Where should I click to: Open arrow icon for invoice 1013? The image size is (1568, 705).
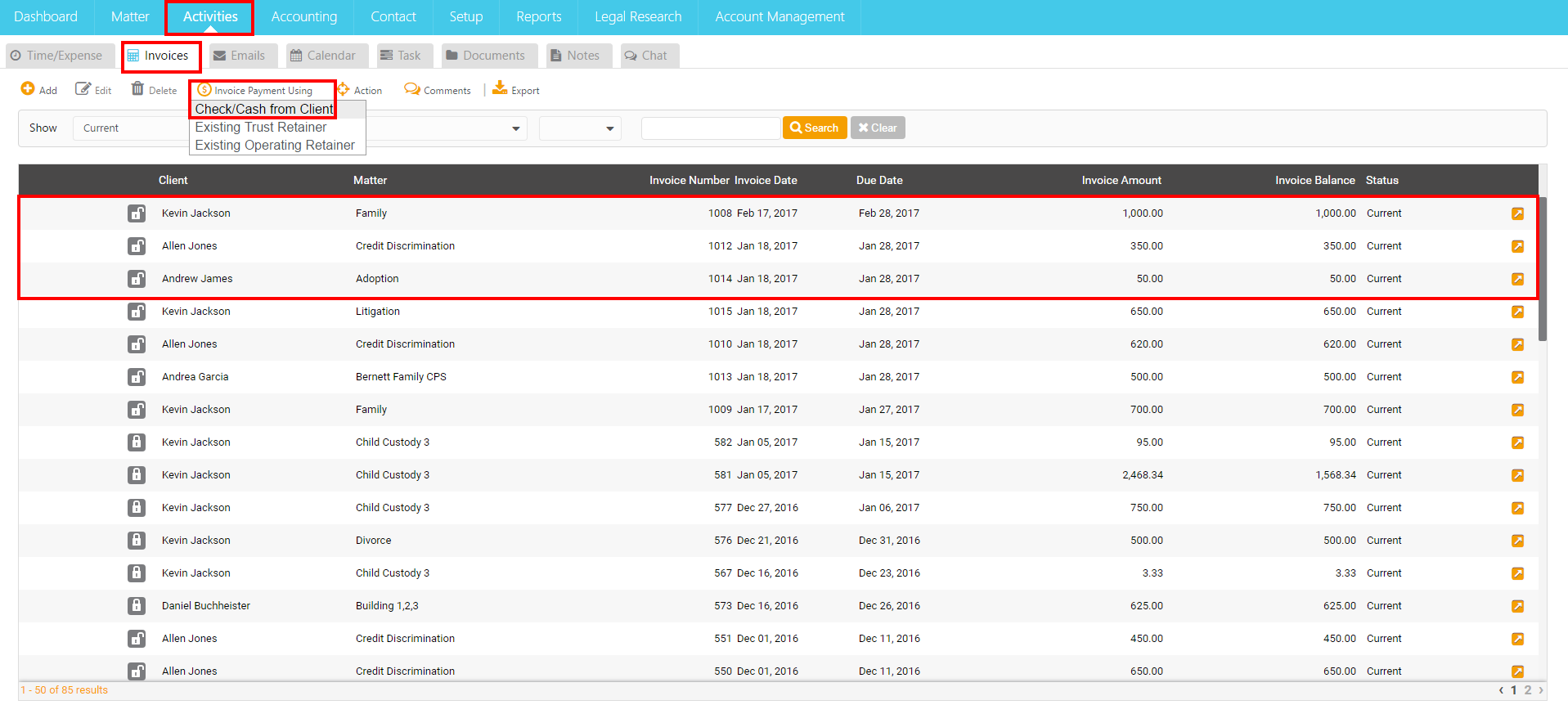(1517, 377)
